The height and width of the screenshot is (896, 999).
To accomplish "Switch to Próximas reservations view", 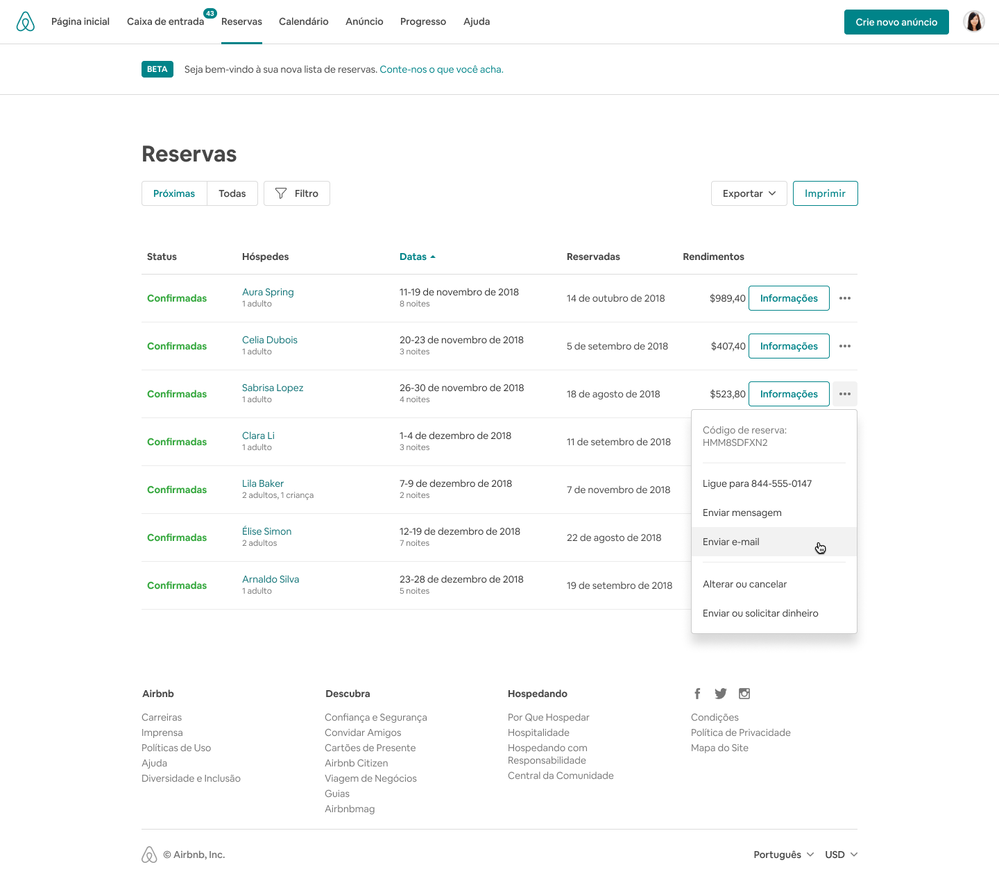I will click(x=174, y=193).
